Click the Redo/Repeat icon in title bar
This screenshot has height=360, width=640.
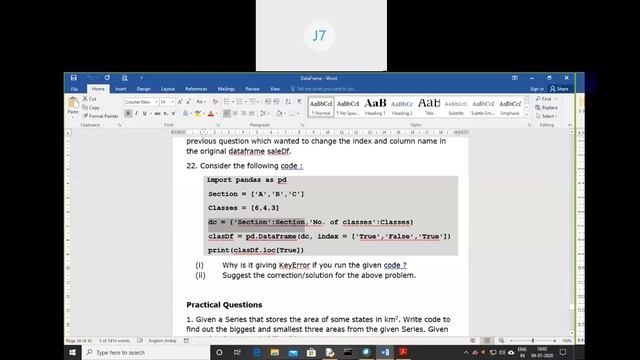pos(107,78)
